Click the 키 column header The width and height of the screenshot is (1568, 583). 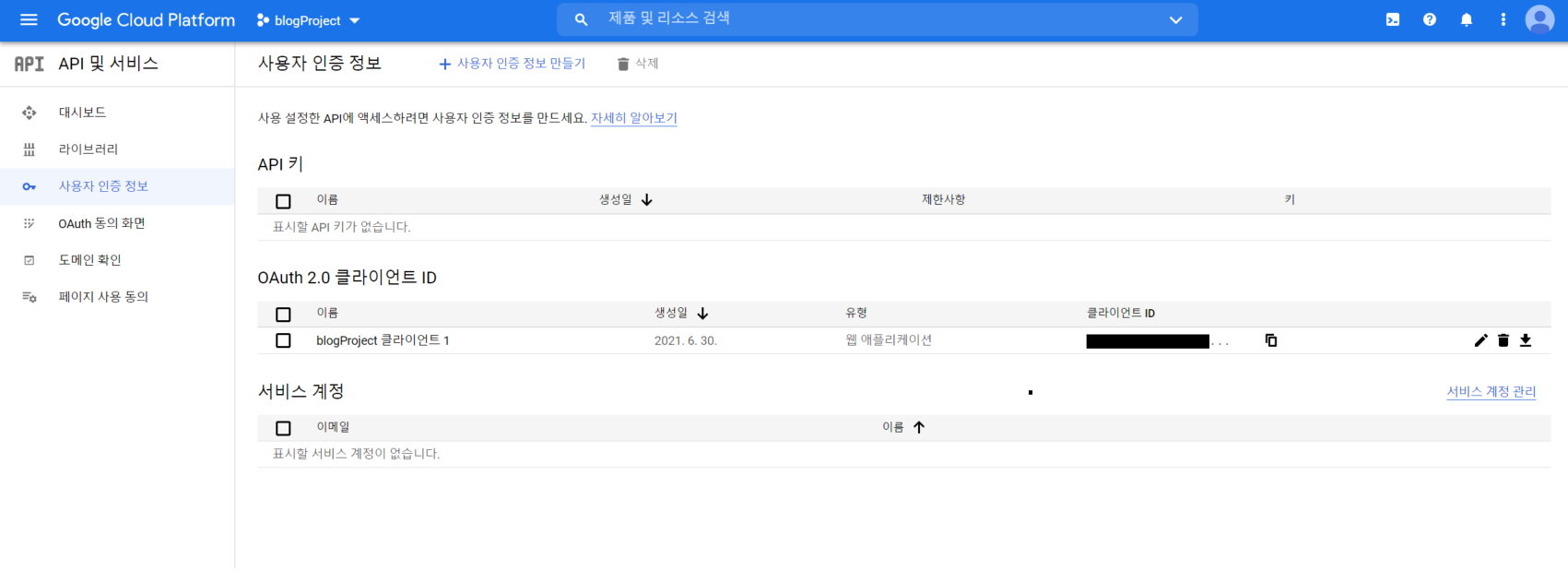[x=1290, y=200]
